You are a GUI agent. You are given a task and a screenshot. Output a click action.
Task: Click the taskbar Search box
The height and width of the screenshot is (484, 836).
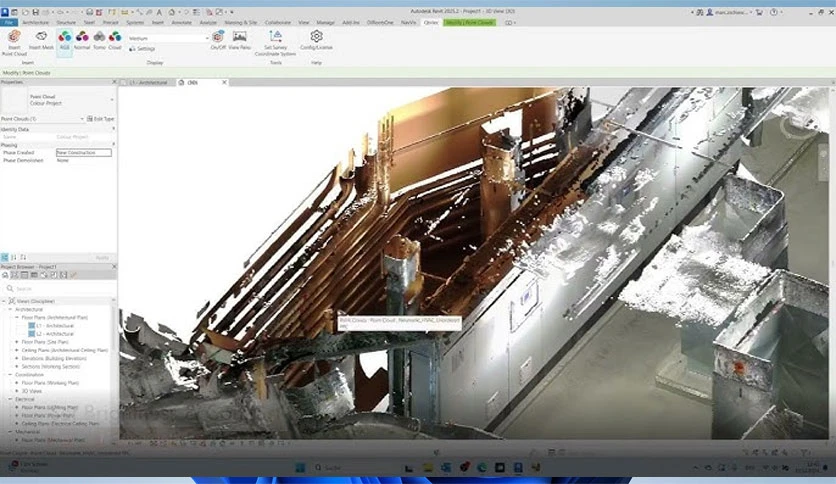click(x=352, y=467)
